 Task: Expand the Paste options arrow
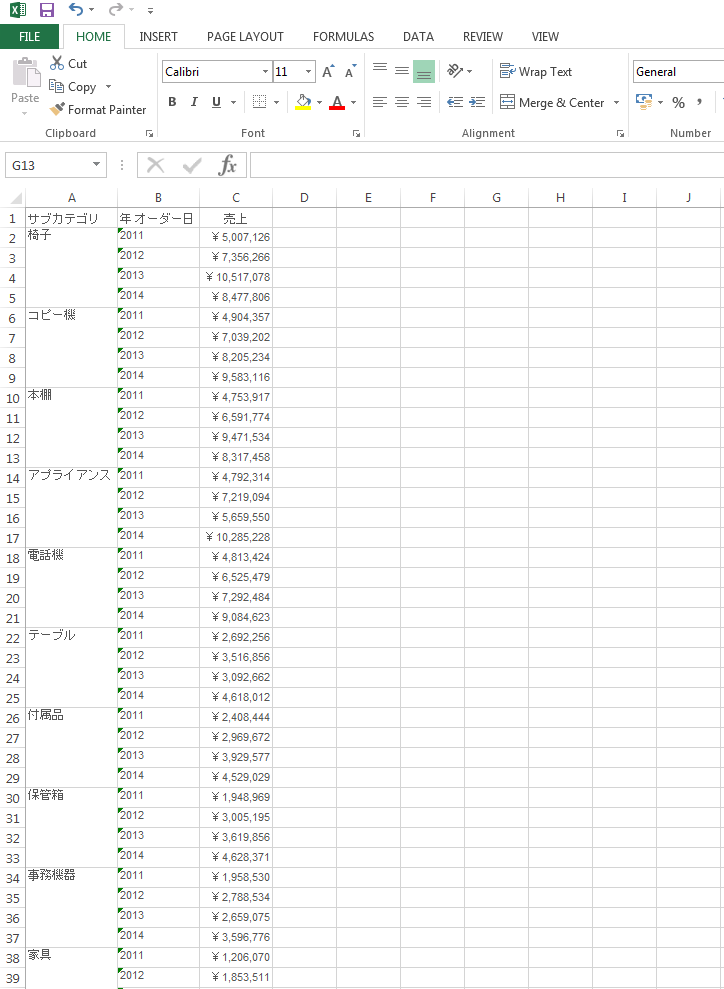25,114
